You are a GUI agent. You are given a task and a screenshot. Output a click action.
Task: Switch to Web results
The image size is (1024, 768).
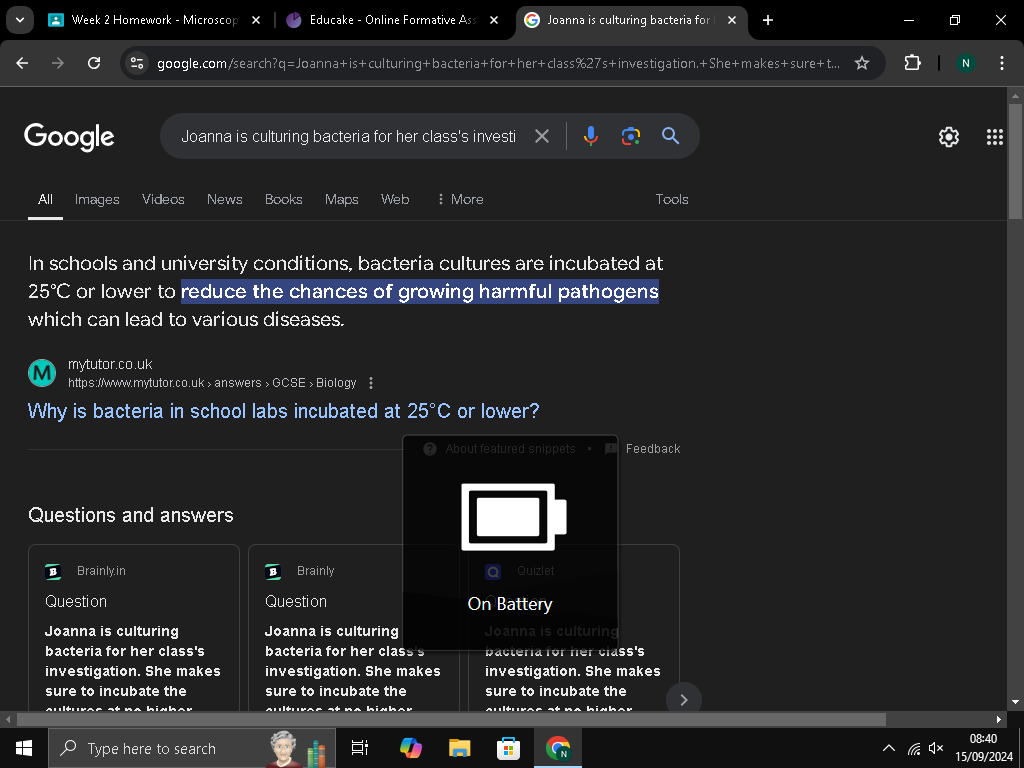pyautogui.click(x=395, y=199)
